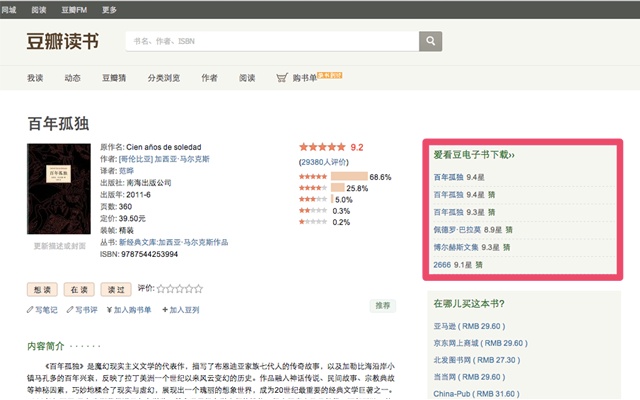Go to 分类浏览 tab
The image size is (640, 400).
pyautogui.click(x=164, y=78)
